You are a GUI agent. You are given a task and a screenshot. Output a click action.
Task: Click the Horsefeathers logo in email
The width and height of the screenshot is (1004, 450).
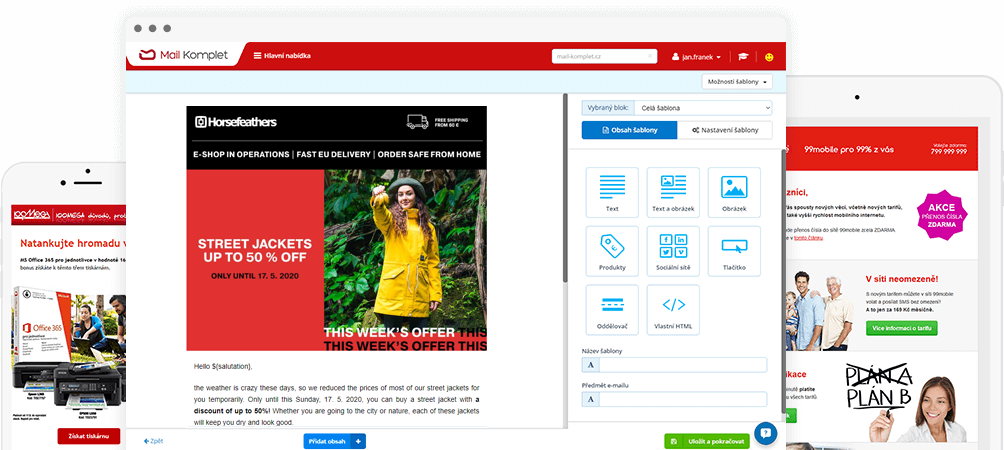(x=236, y=122)
